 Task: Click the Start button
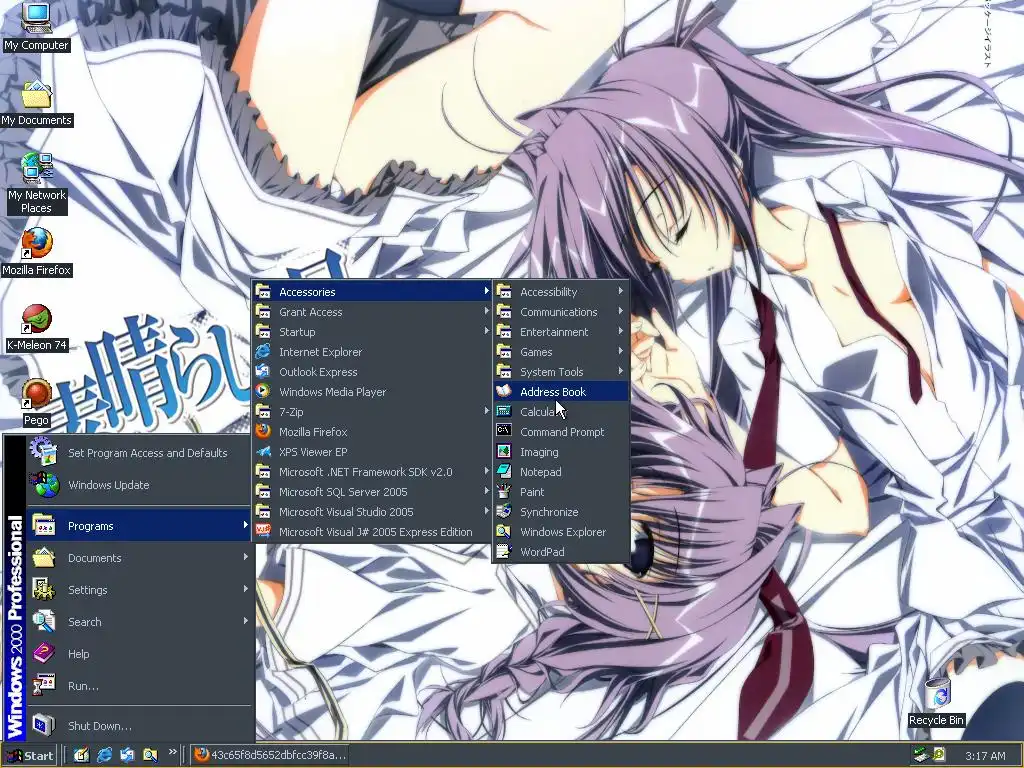coord(30,756)
